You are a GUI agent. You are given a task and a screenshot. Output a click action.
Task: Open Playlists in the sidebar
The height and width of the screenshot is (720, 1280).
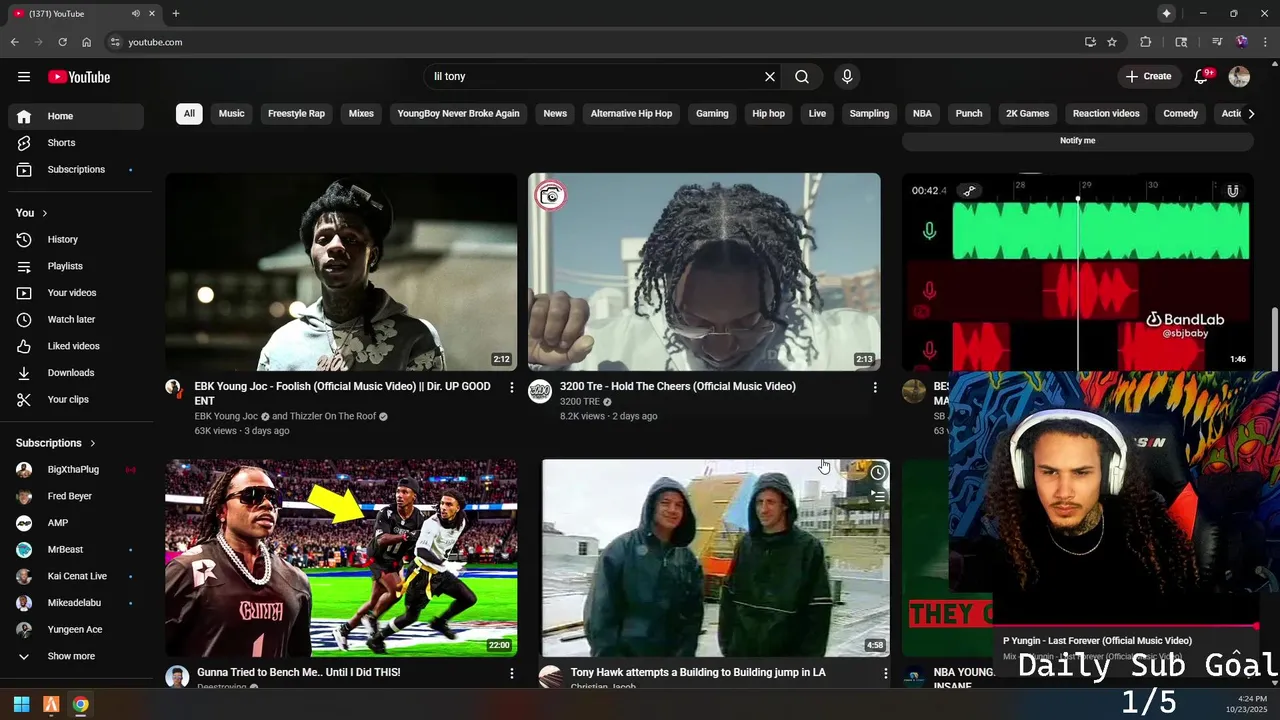tap(76, 267)
